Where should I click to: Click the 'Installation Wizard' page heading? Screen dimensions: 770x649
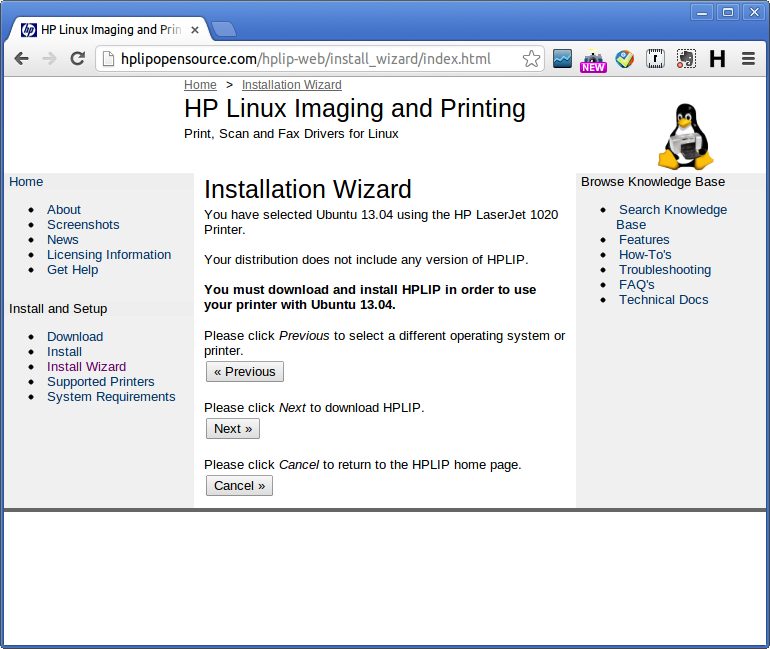point(307,189)
